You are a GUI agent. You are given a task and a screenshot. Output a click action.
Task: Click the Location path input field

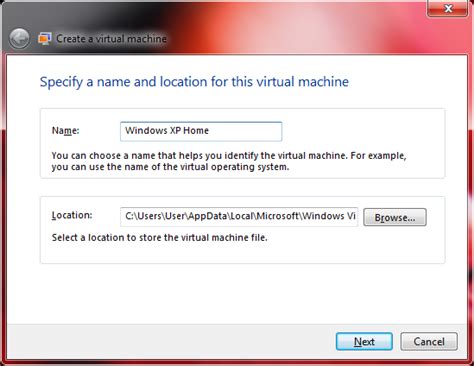point(239,217)
